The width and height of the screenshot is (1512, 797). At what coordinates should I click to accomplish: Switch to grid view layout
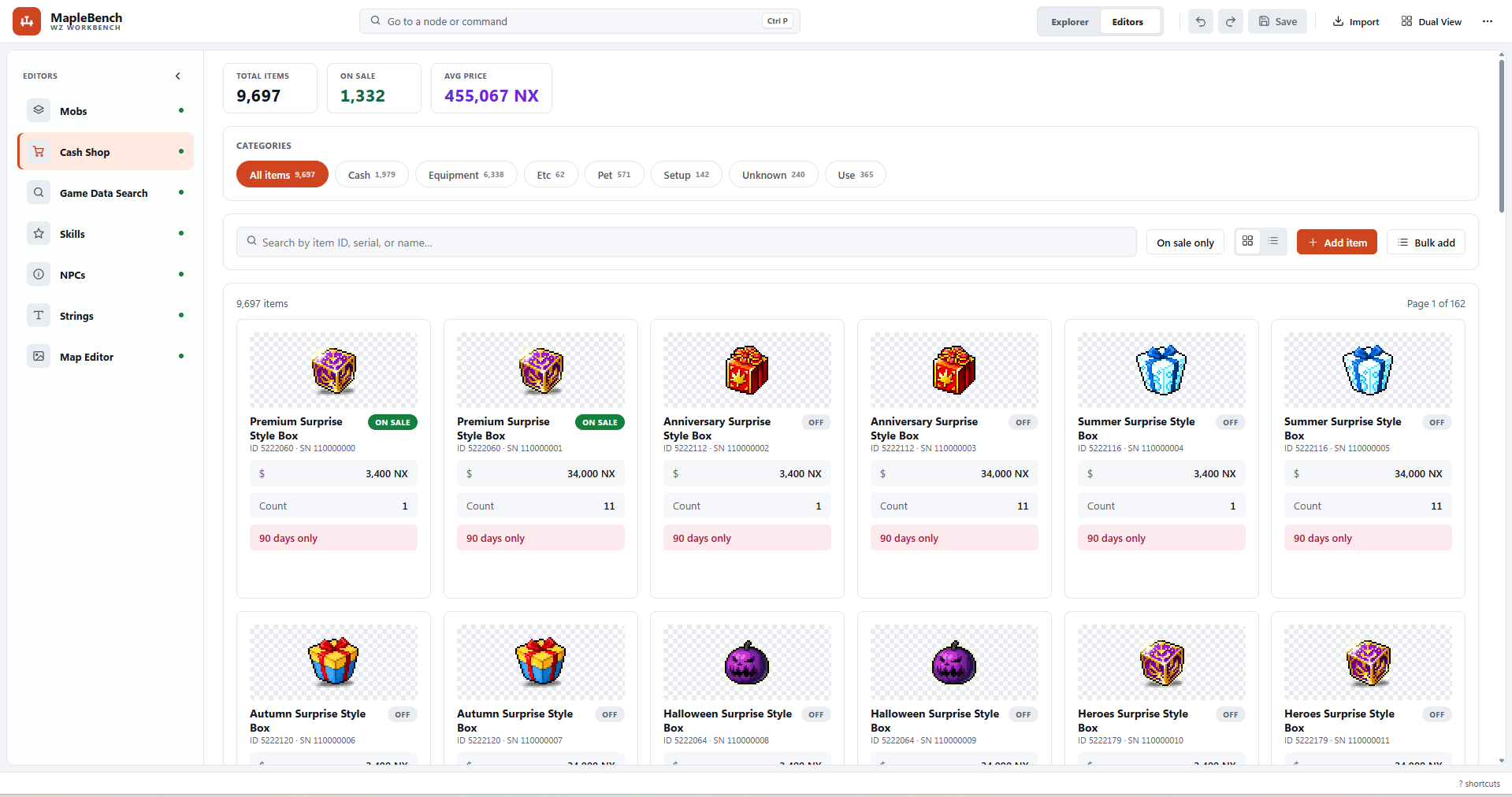[x=1247, y=241]
